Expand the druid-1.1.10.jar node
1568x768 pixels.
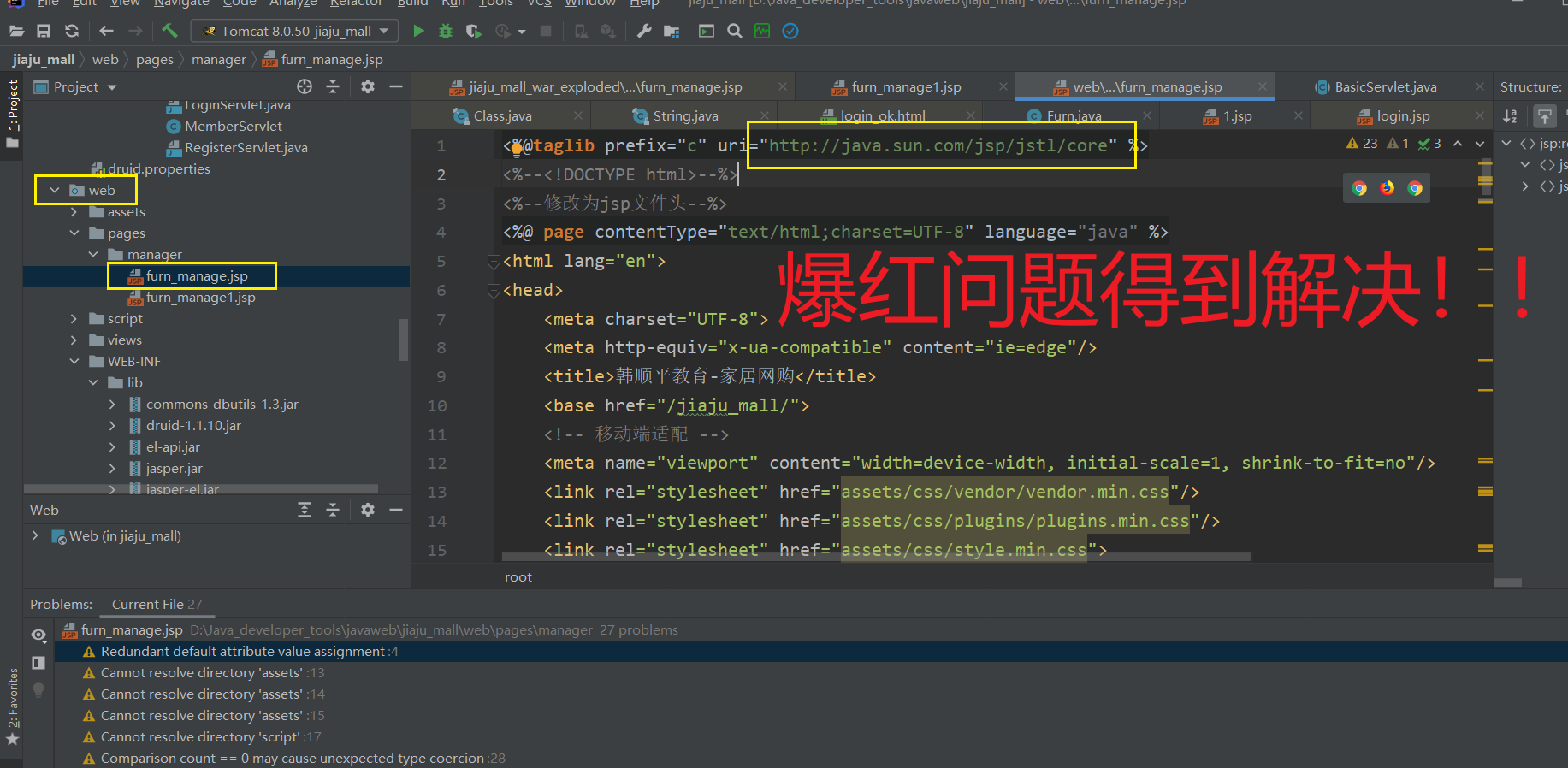[112, 425]
